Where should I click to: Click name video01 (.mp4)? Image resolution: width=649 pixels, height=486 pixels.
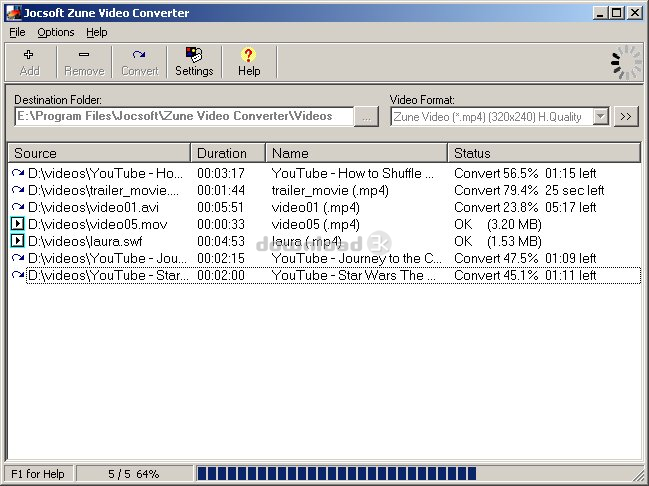315,207
